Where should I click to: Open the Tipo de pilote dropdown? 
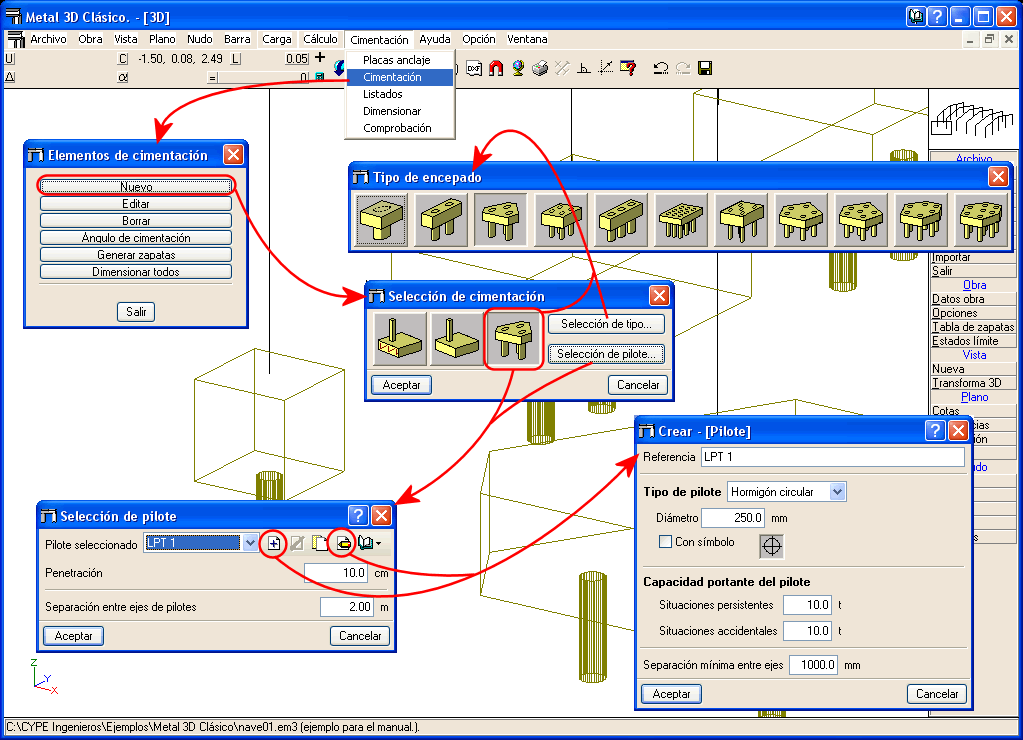tap(837, 491)
